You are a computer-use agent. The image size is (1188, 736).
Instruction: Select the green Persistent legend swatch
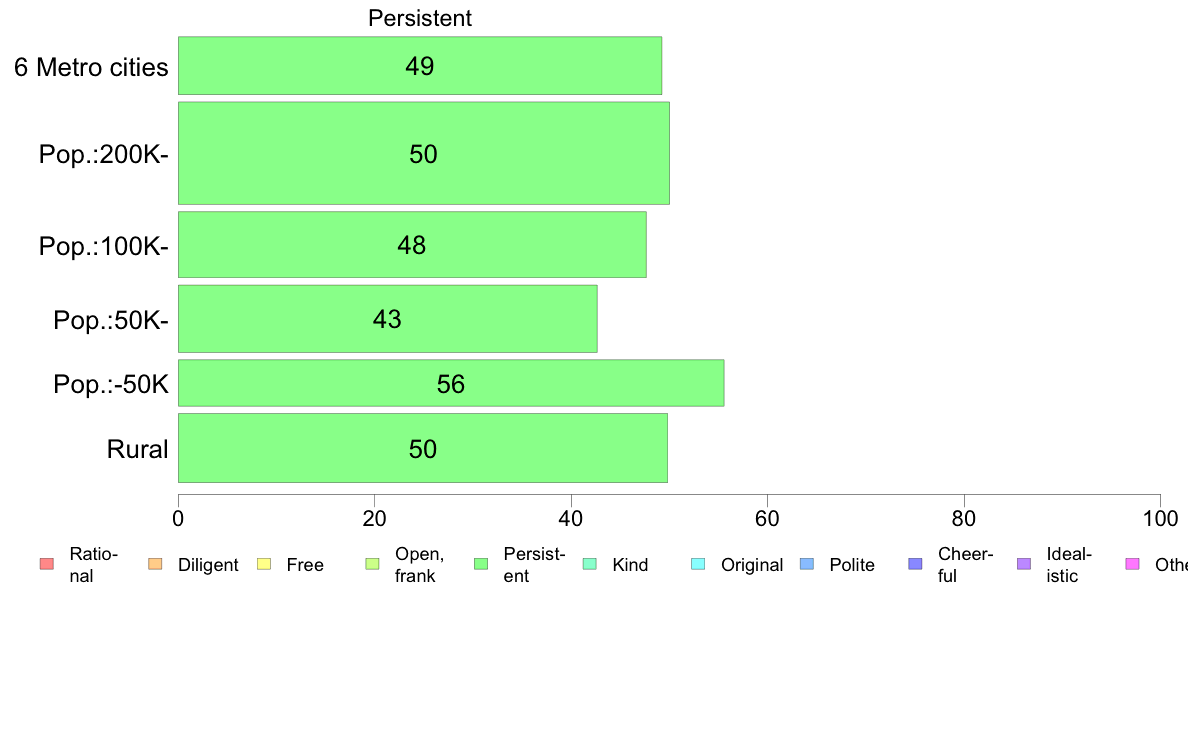[481, 564]
